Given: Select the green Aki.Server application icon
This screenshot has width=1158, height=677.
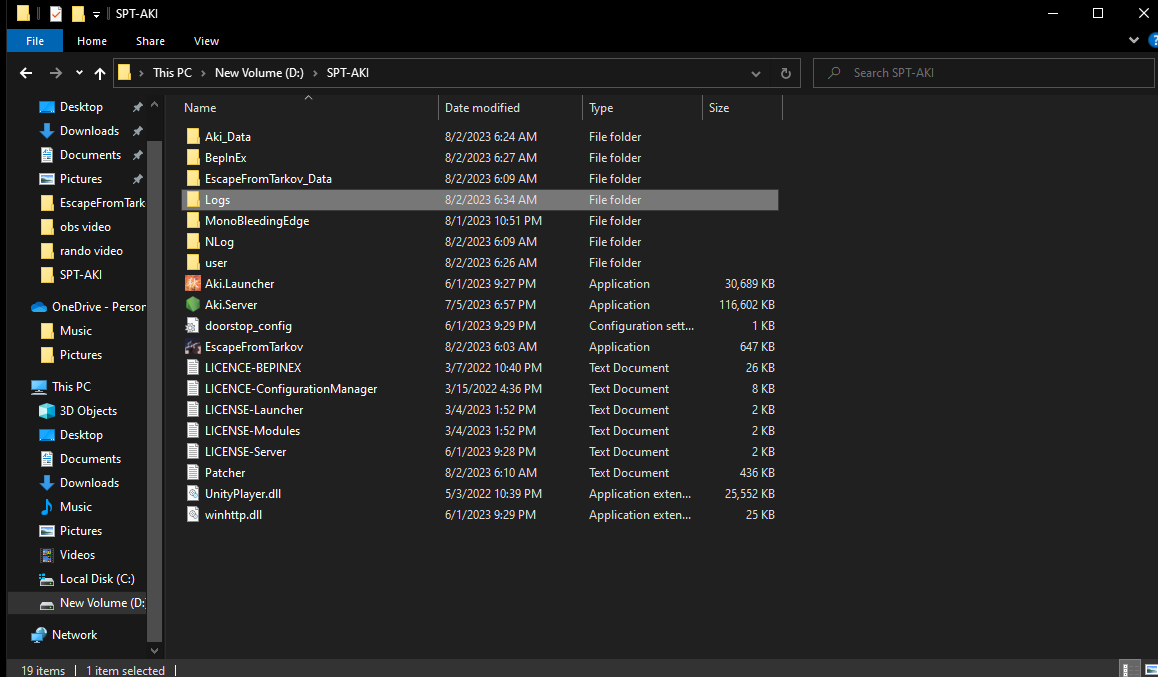Looking at the screenshot, I should tap(193, 304).
